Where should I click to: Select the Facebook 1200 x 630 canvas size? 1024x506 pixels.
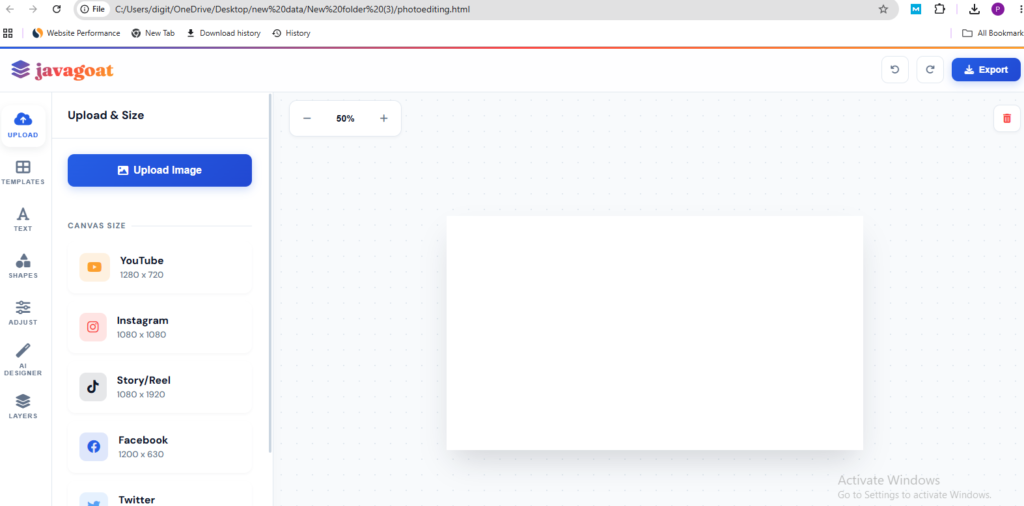[x=159, y=447]
